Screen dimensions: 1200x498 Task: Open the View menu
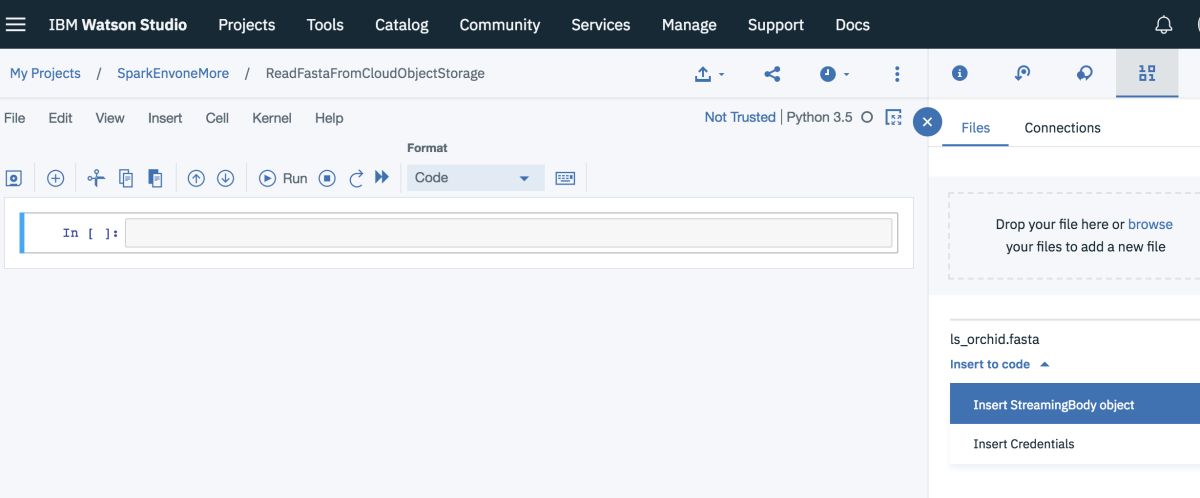pyautogui.click(x=110, y=118)
